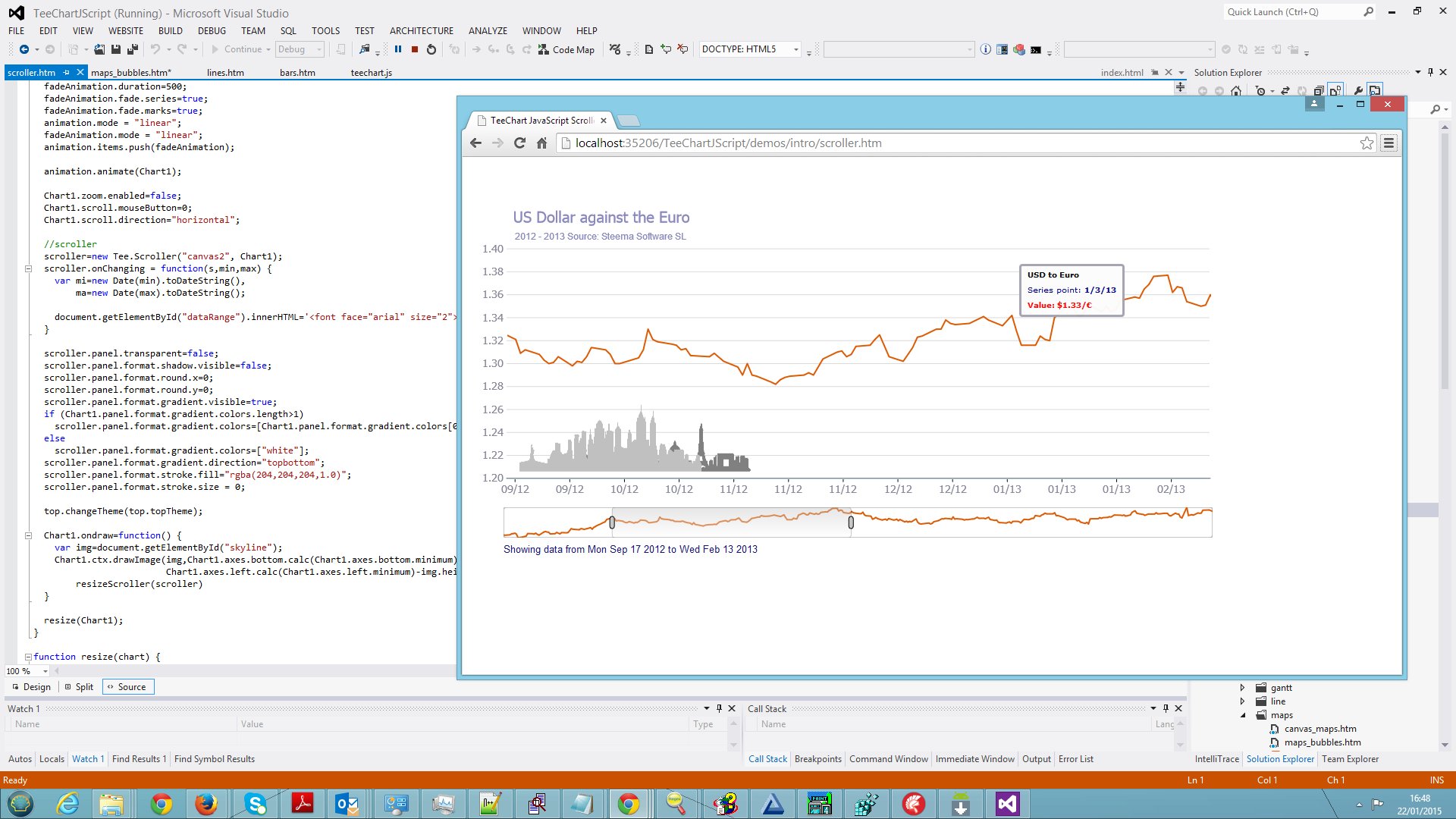Open the Code Map tool
The width and height of the screenshot is (1456, 819).
(x=566, y=49)
